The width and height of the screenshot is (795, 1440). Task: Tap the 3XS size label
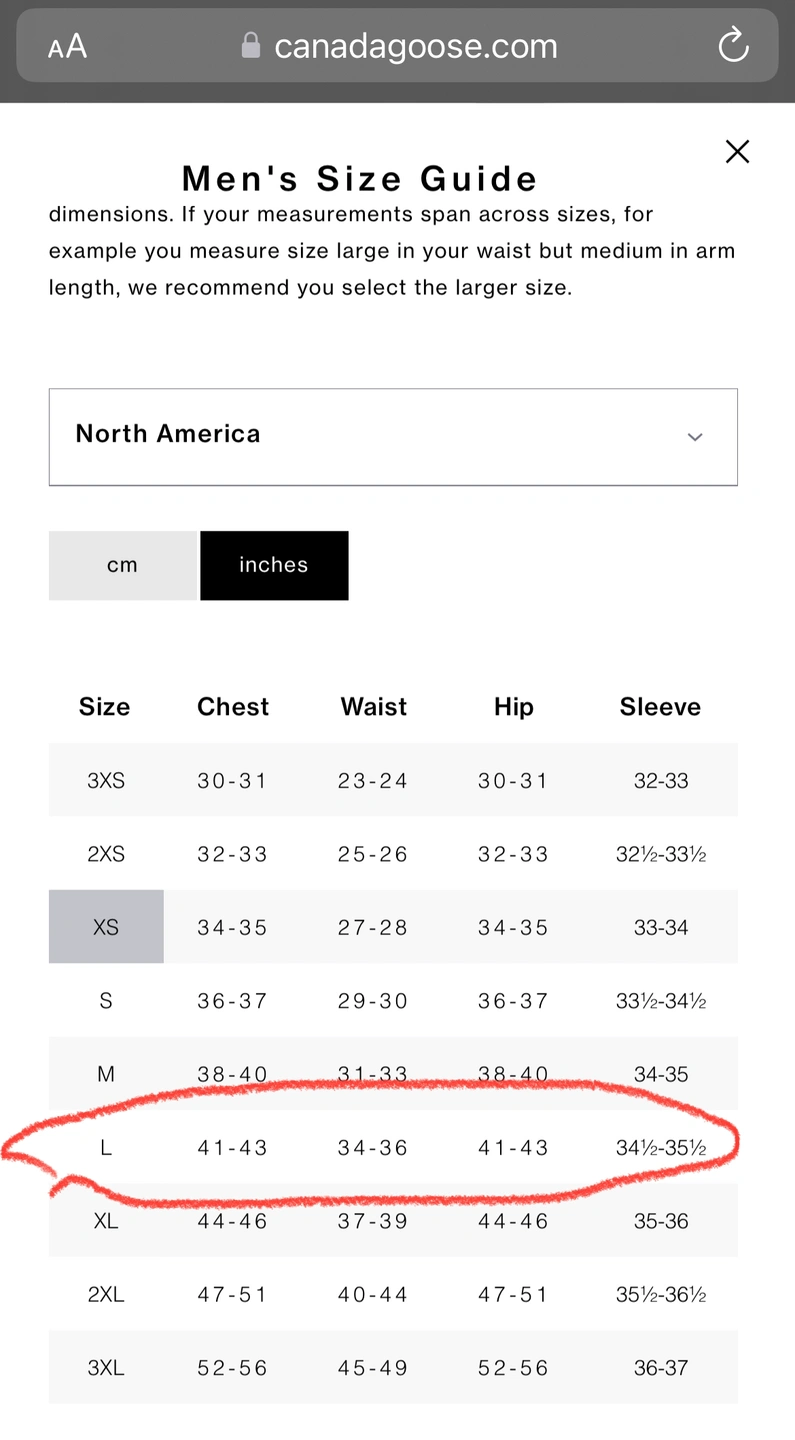coord(106,781)
